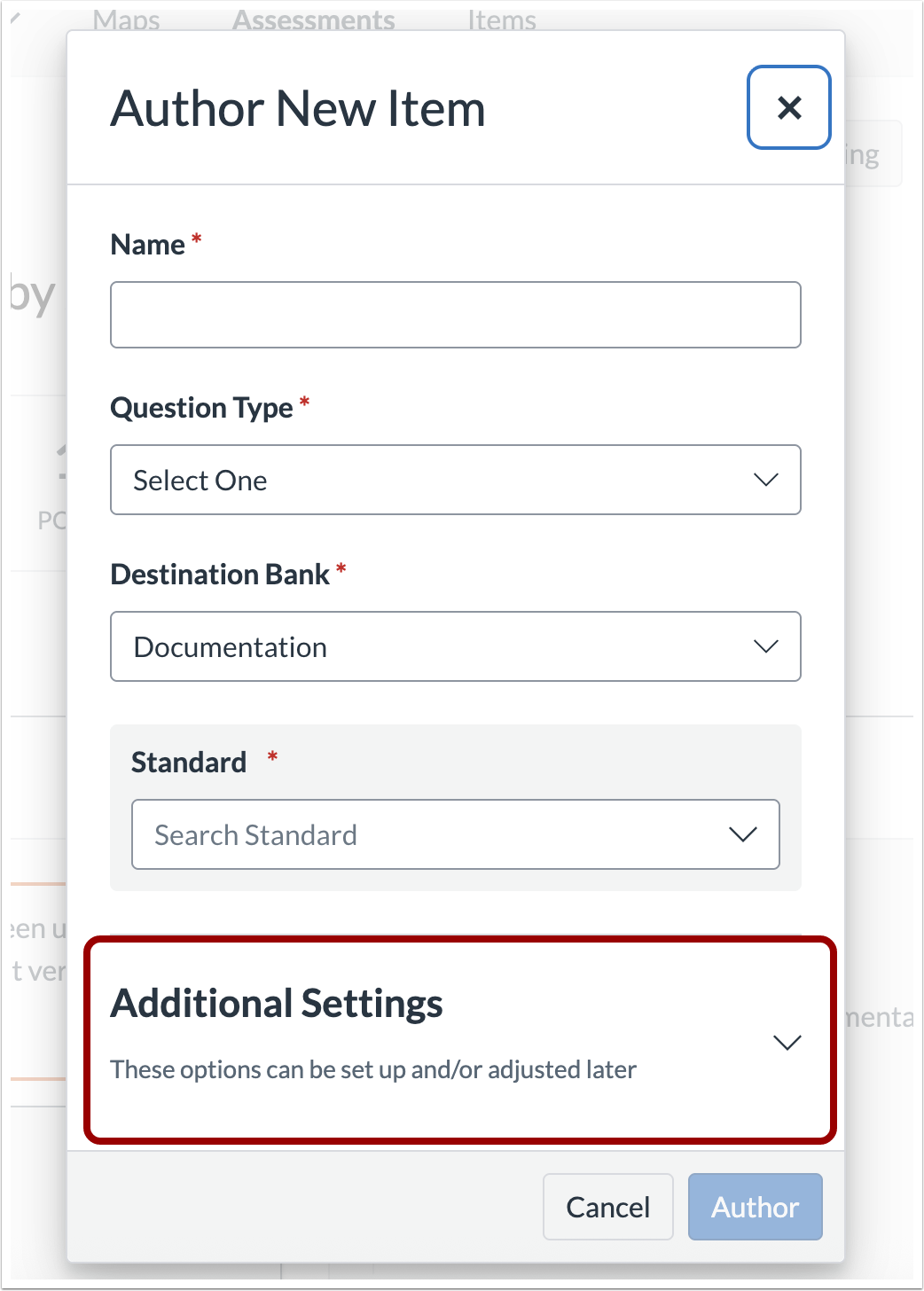Switch to the Maps tab
The height and width of the screenshot is (1291, 924).
click(x=126, y=20)
